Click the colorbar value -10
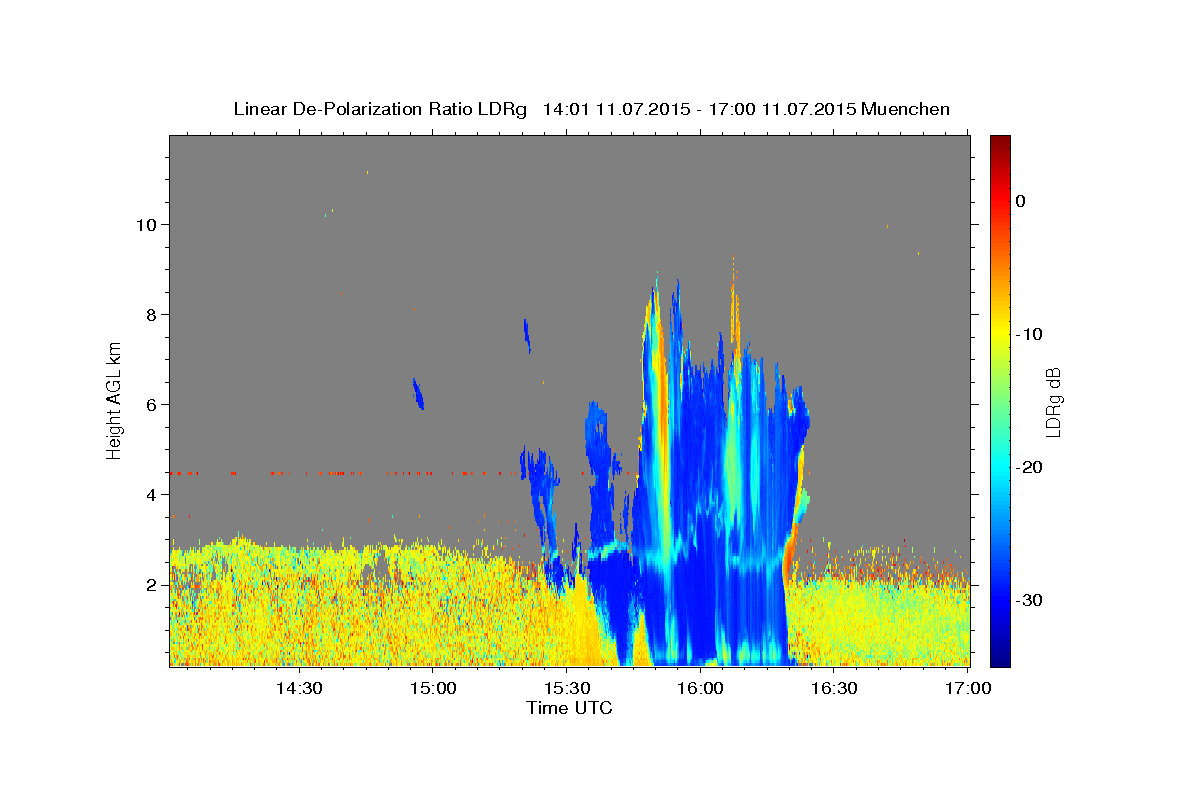Screen dimensions: 1200x800 point(1028,334)
